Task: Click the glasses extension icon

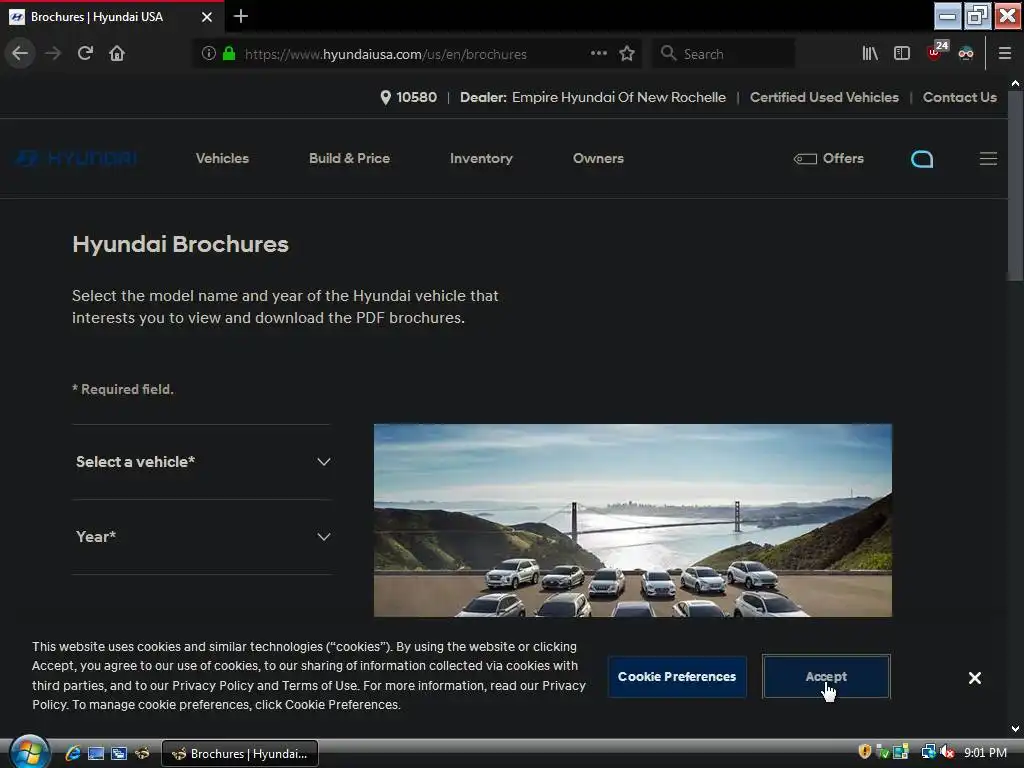Action: point(966,54)
